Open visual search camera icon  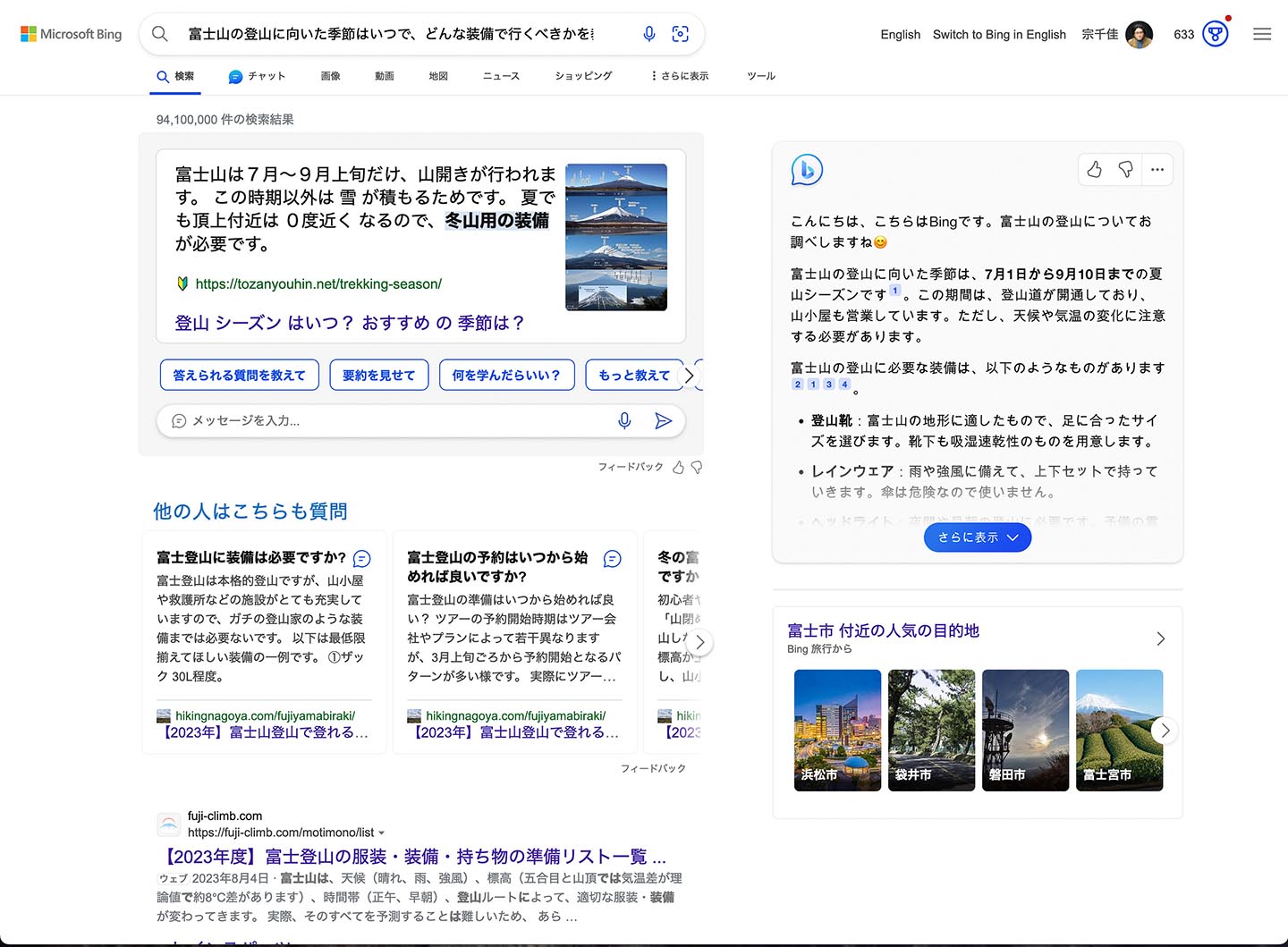click(x=681, y=34)
